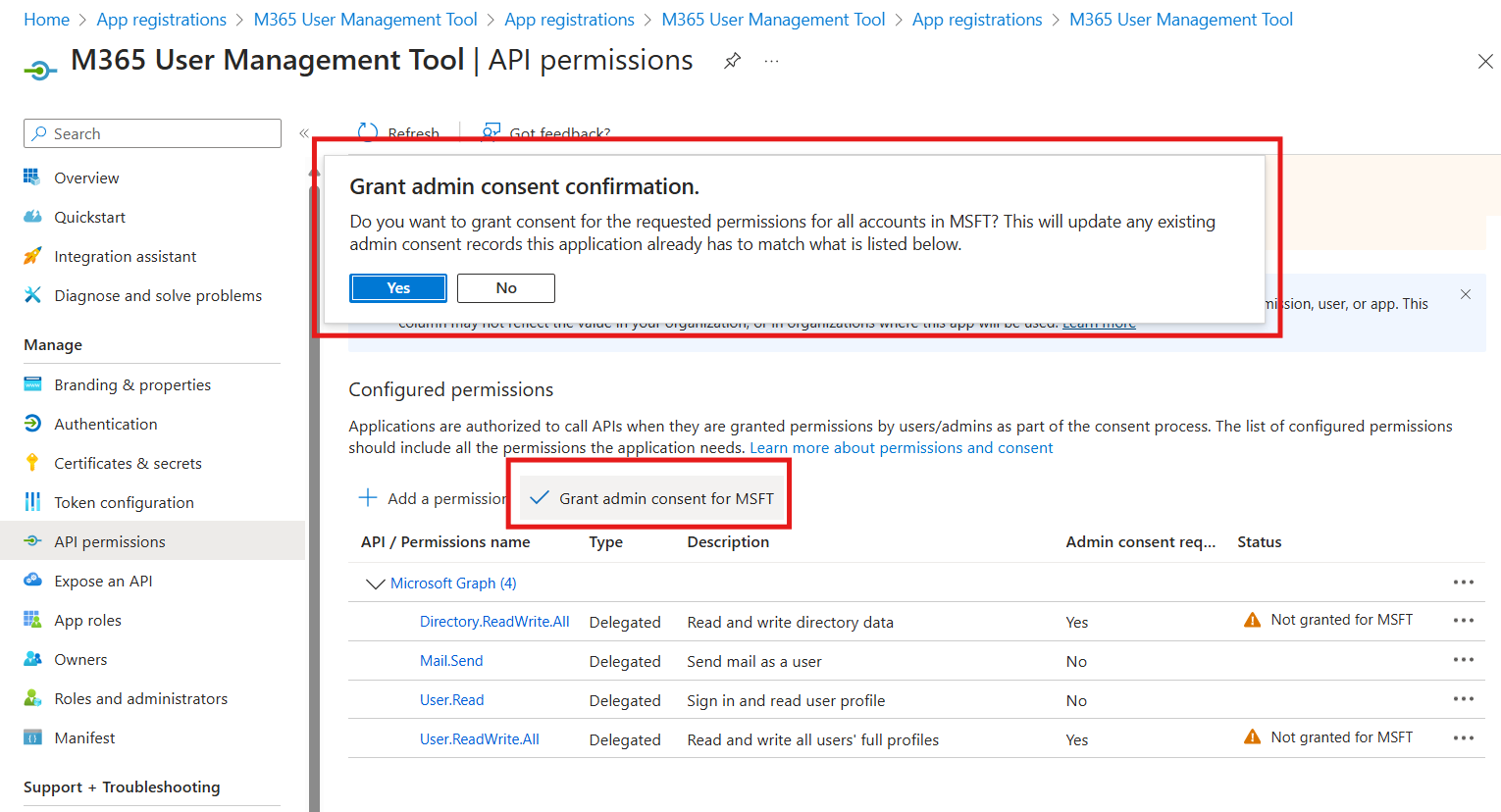Open the header more options ellipsis

tap(772, 61)
